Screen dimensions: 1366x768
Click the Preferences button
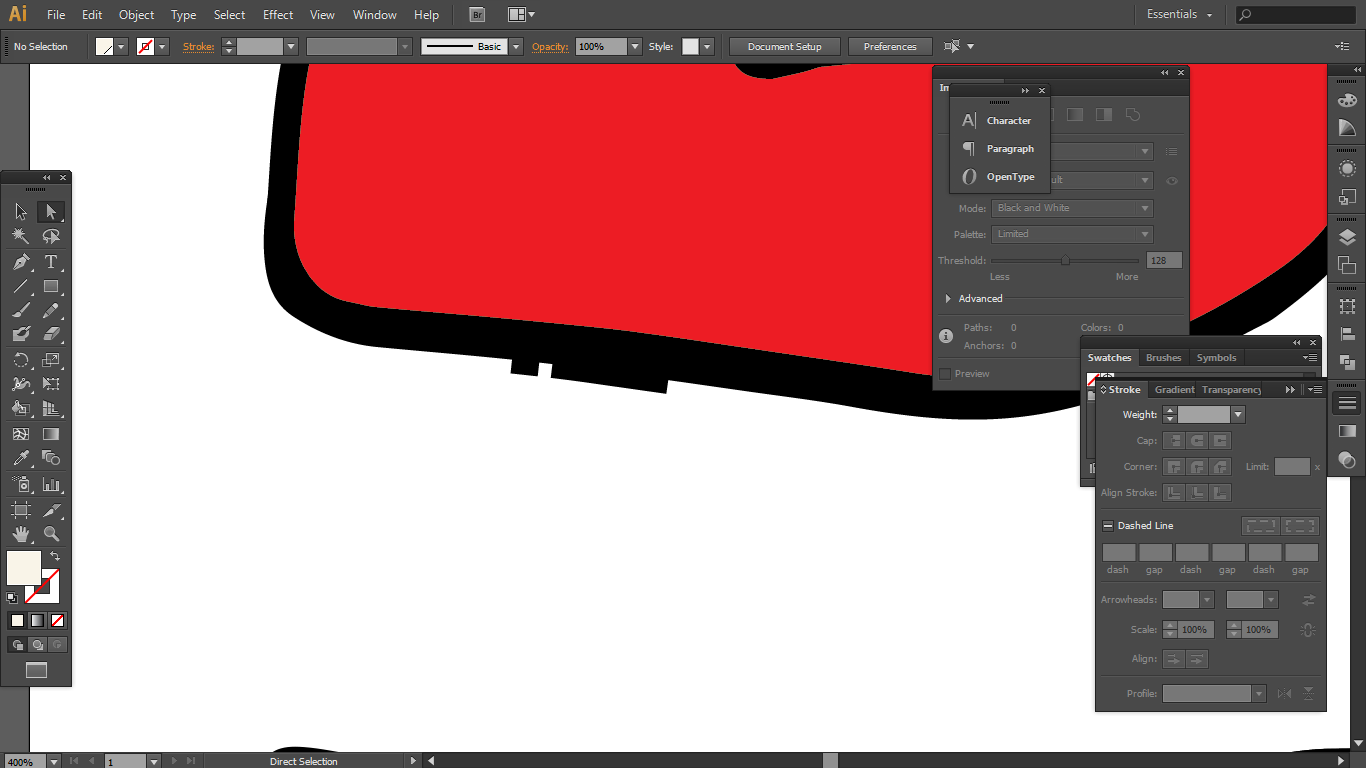890,47
